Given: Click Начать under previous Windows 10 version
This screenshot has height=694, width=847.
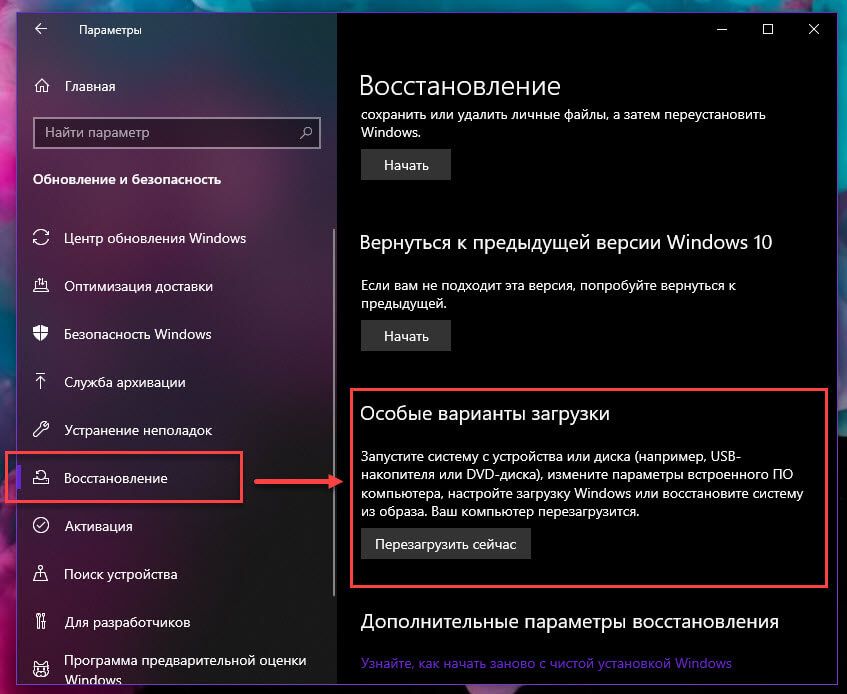Looking at the screenshot, I should coord(406,336).
